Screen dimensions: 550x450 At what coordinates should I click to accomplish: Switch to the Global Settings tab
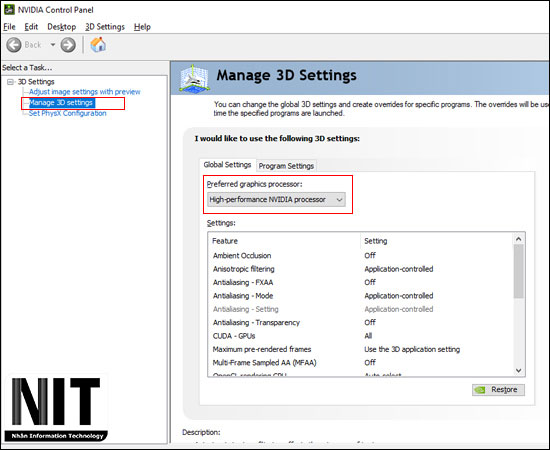[227, 164]
